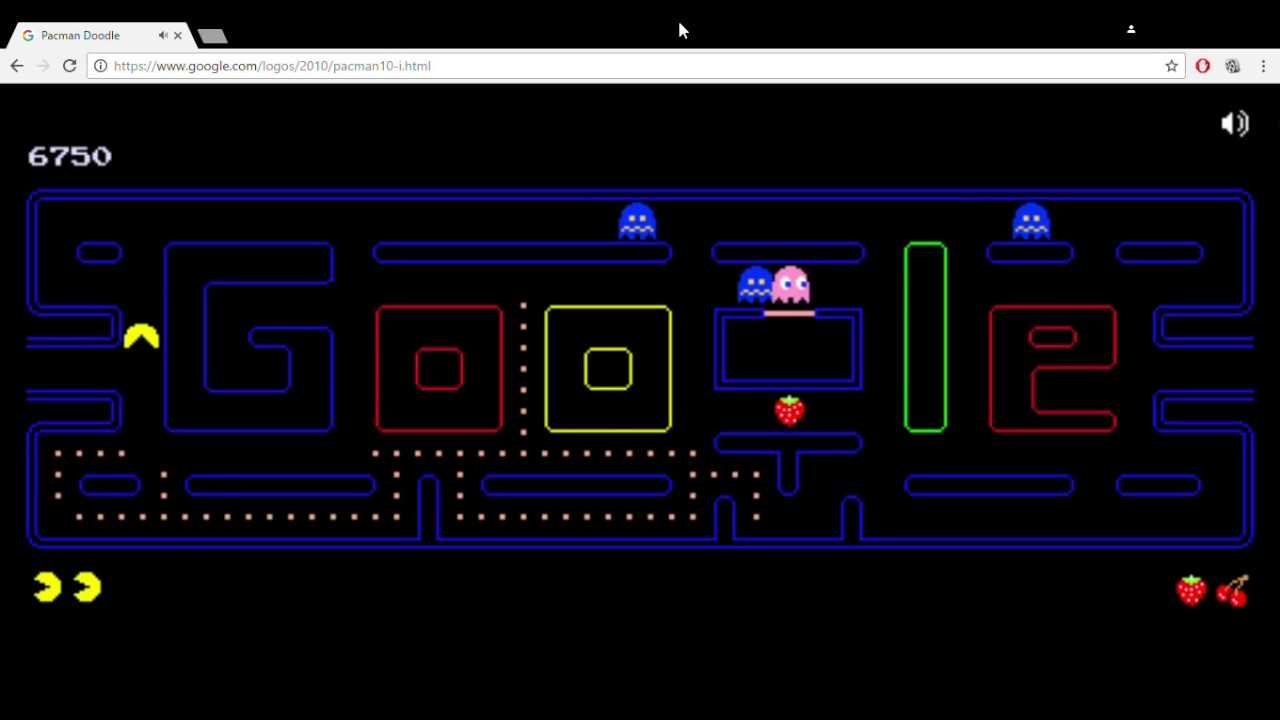This screenshot has width=1280, height=720.
Task: Click the browser back arrow
Action: [17, 66]
